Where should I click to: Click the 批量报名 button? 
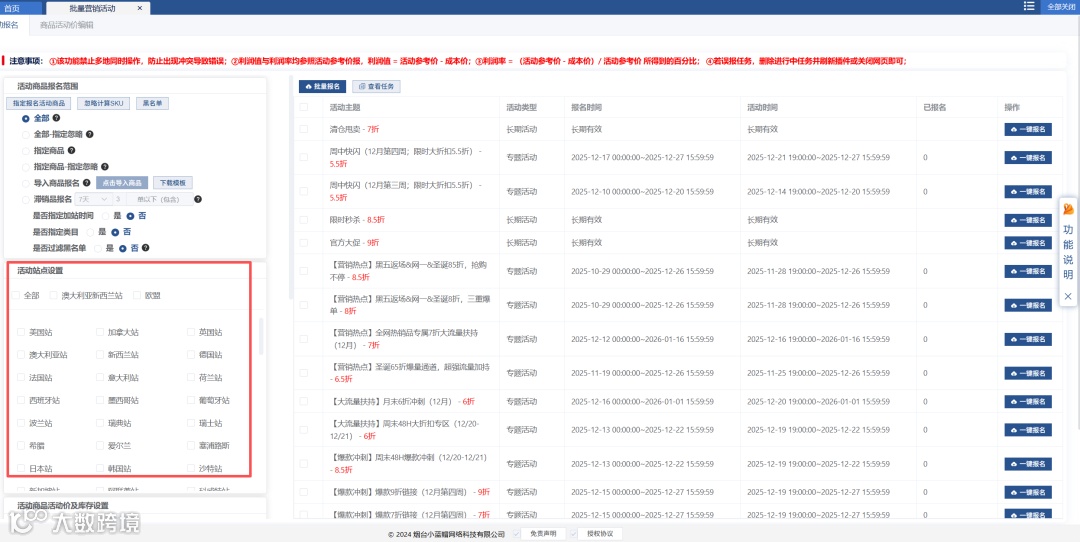(322, 87)
